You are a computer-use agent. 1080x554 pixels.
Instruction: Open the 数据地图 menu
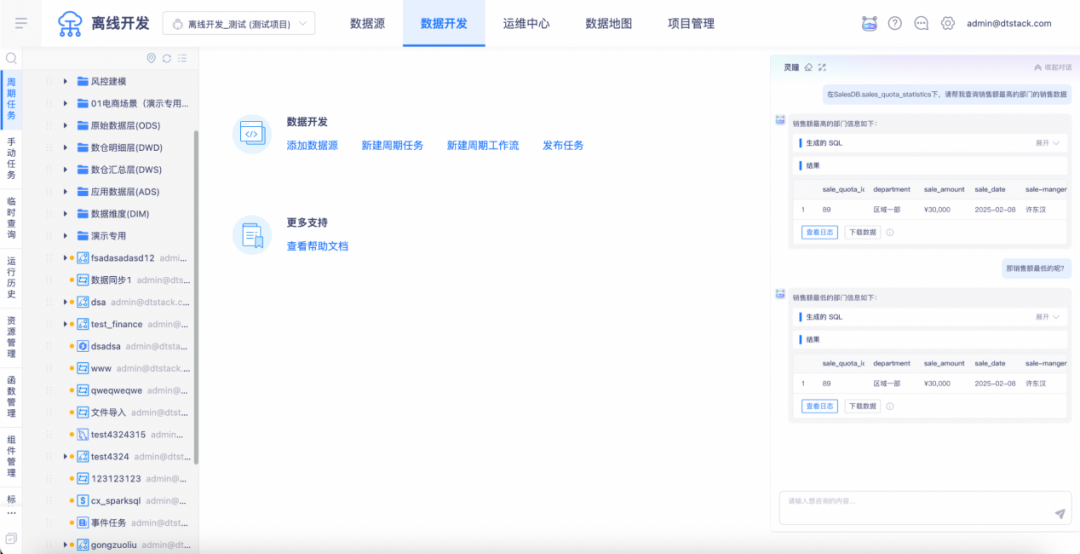point(608,23)
